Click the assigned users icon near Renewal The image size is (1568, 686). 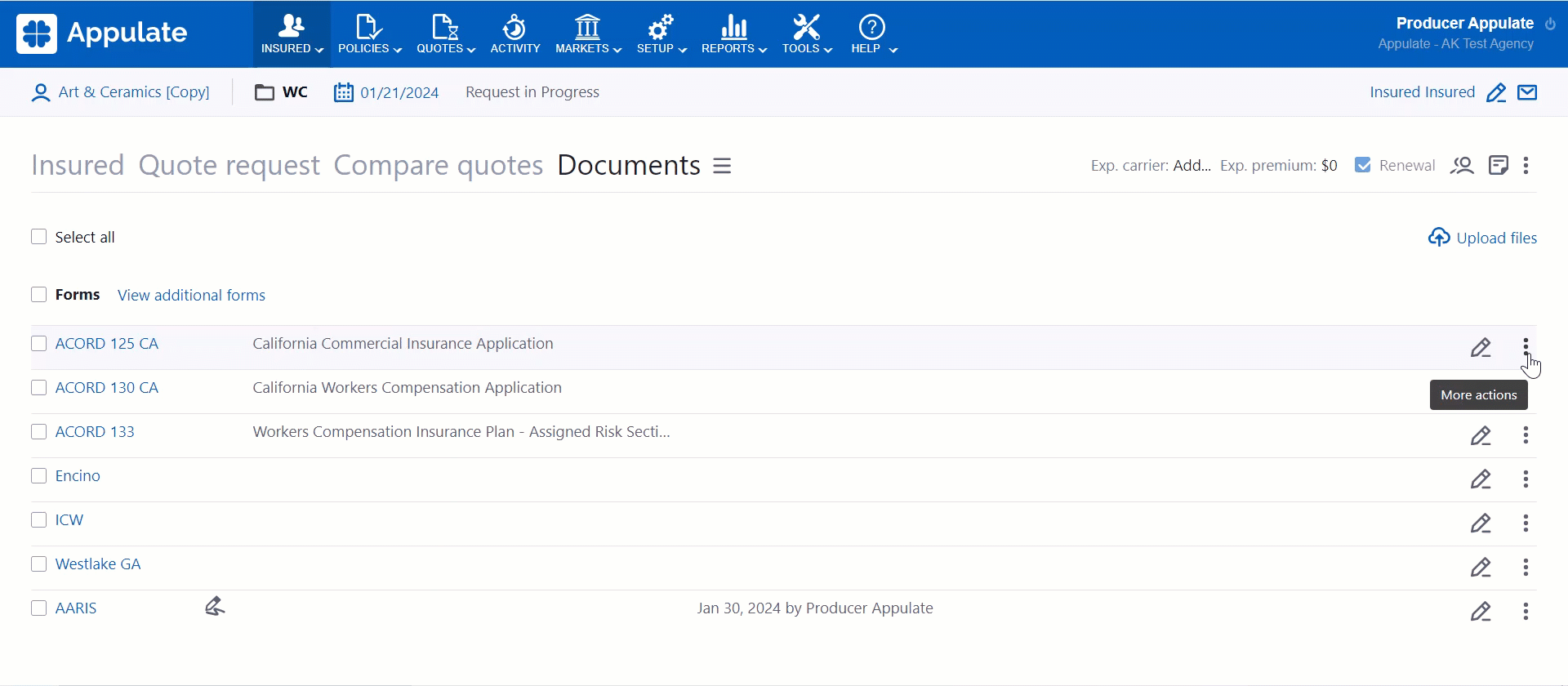coord(1462,166)
